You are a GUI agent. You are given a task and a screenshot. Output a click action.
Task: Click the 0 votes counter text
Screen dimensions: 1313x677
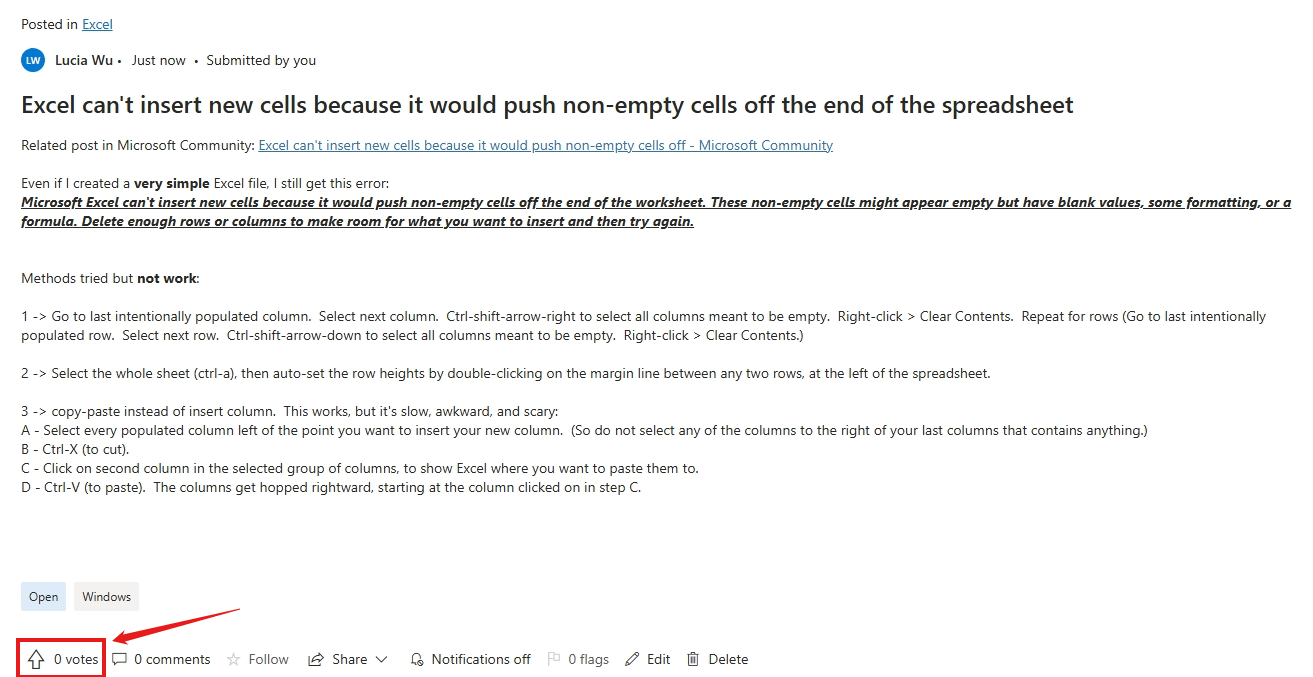point(76,659)
